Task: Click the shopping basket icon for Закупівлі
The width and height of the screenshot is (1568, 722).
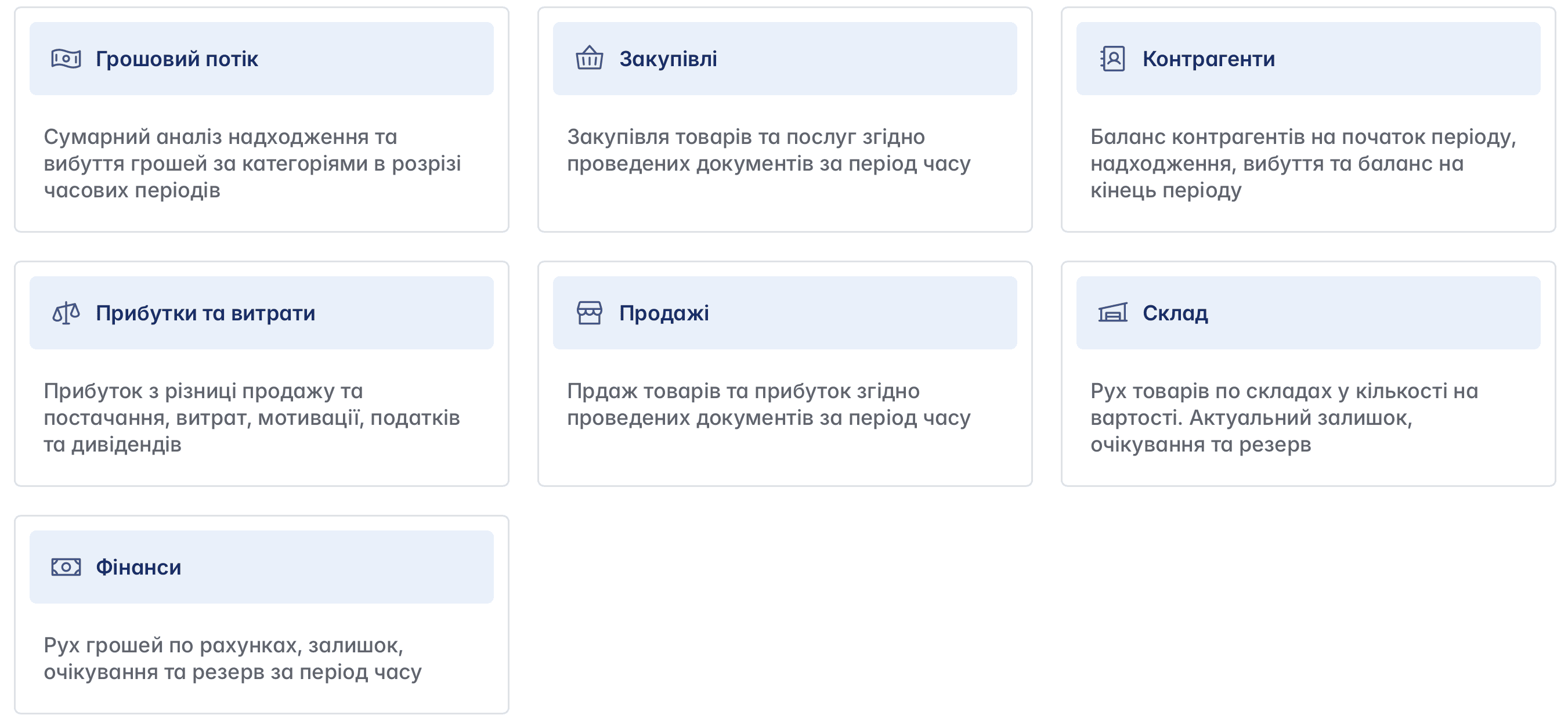Action: [589, 59]
